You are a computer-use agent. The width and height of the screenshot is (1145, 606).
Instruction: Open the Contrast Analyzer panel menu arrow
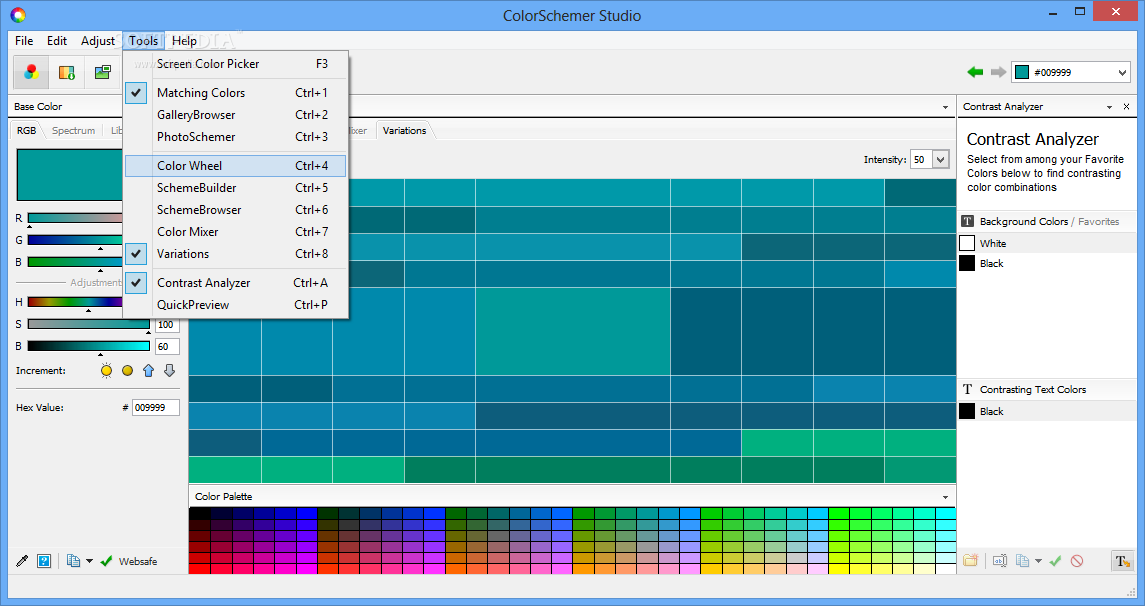[1109, 107]
